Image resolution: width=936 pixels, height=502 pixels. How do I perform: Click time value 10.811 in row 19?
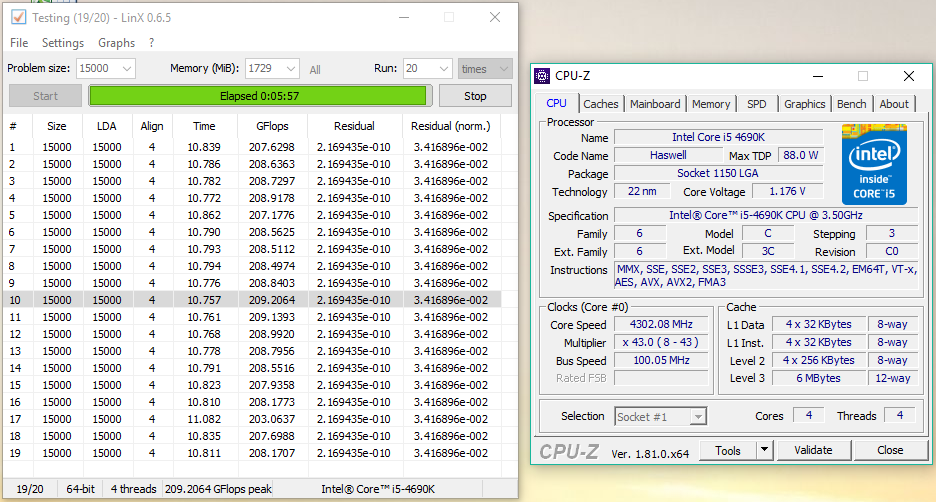pos(204,453)
